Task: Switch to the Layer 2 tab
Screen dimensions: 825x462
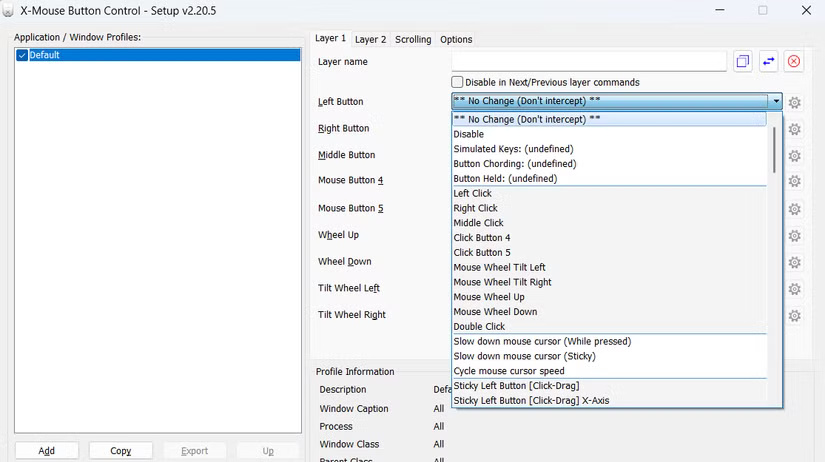Action: (x=370, y=39)
